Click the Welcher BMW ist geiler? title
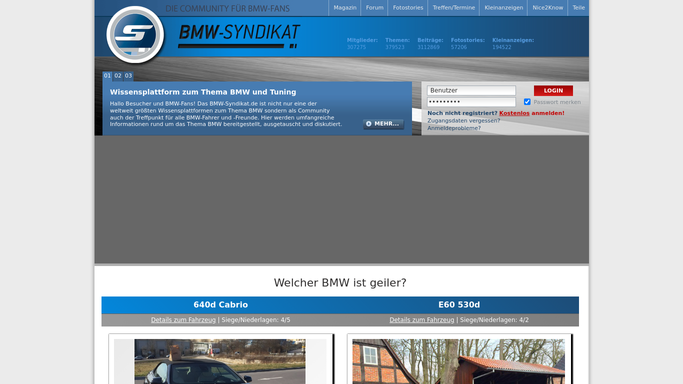This screenshot has width=683, height=384. tap(340, 283)
